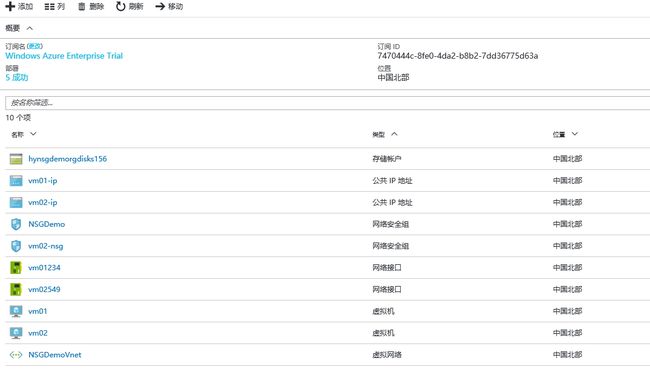Click the 中国北部 cell in hynsgdemorgdisks156 row
This screenshot has height=387, width=650.
(x=568, y=159)
